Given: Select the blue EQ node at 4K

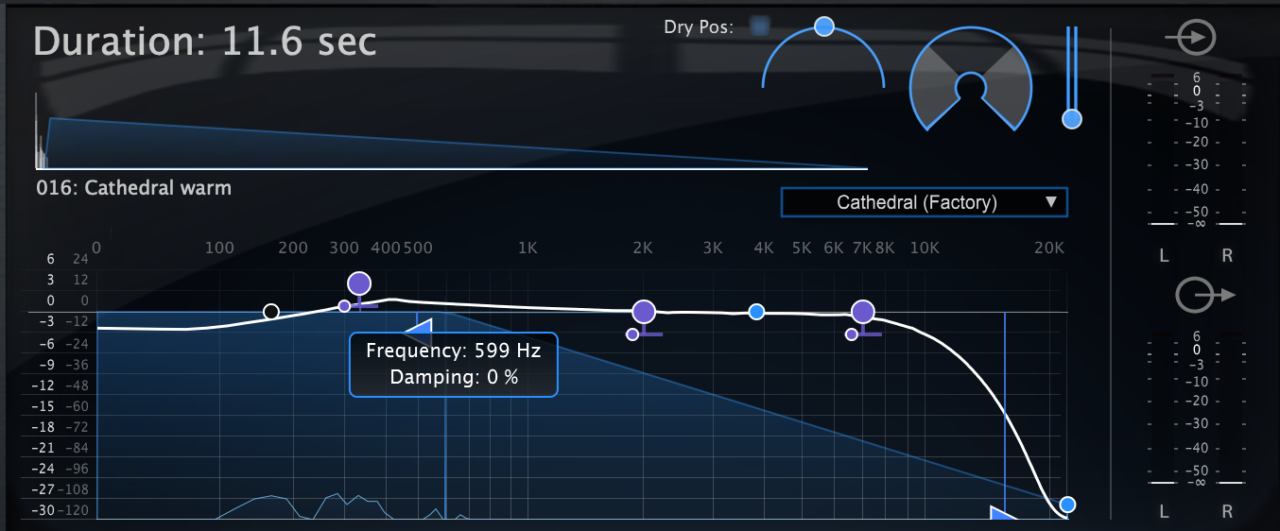Looking at the screenshot, I should pyautogui.click(x=757, y=312).
